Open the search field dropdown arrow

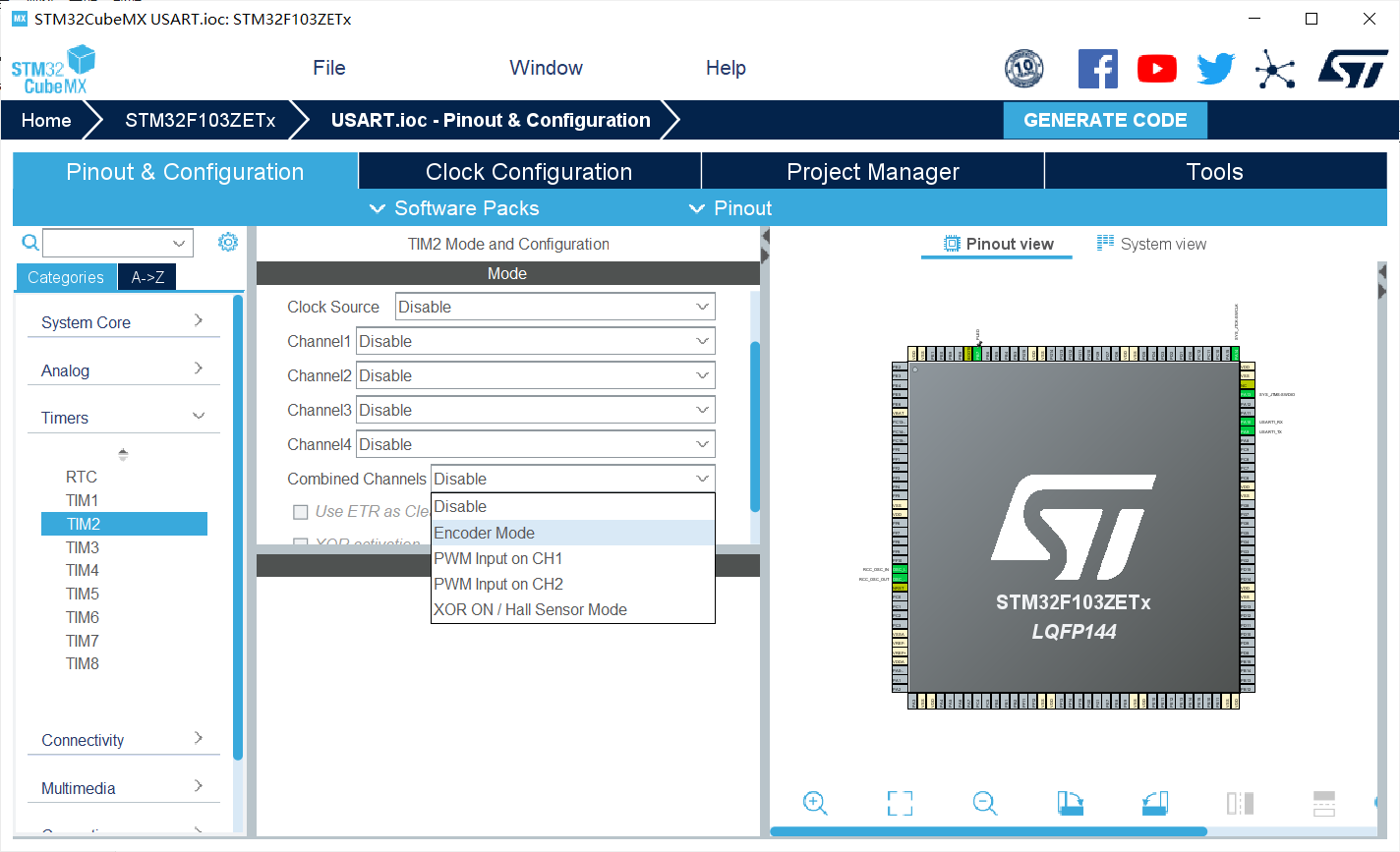click(179, 243)
